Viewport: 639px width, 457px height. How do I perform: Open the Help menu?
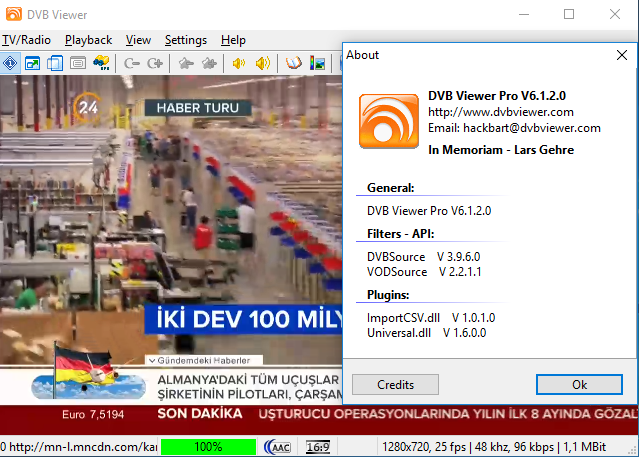[x=233, y=40]
